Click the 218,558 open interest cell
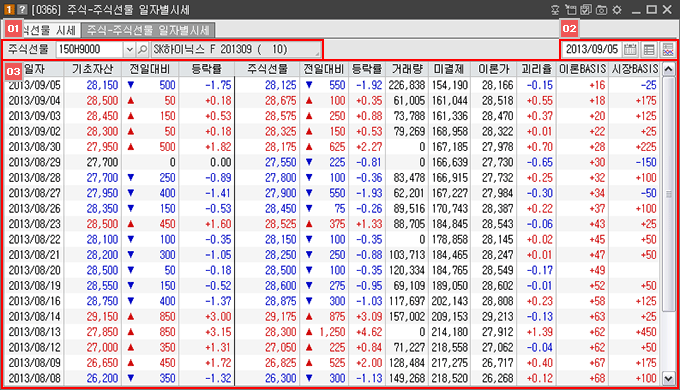The image size is (680, 390). point(449,347)
